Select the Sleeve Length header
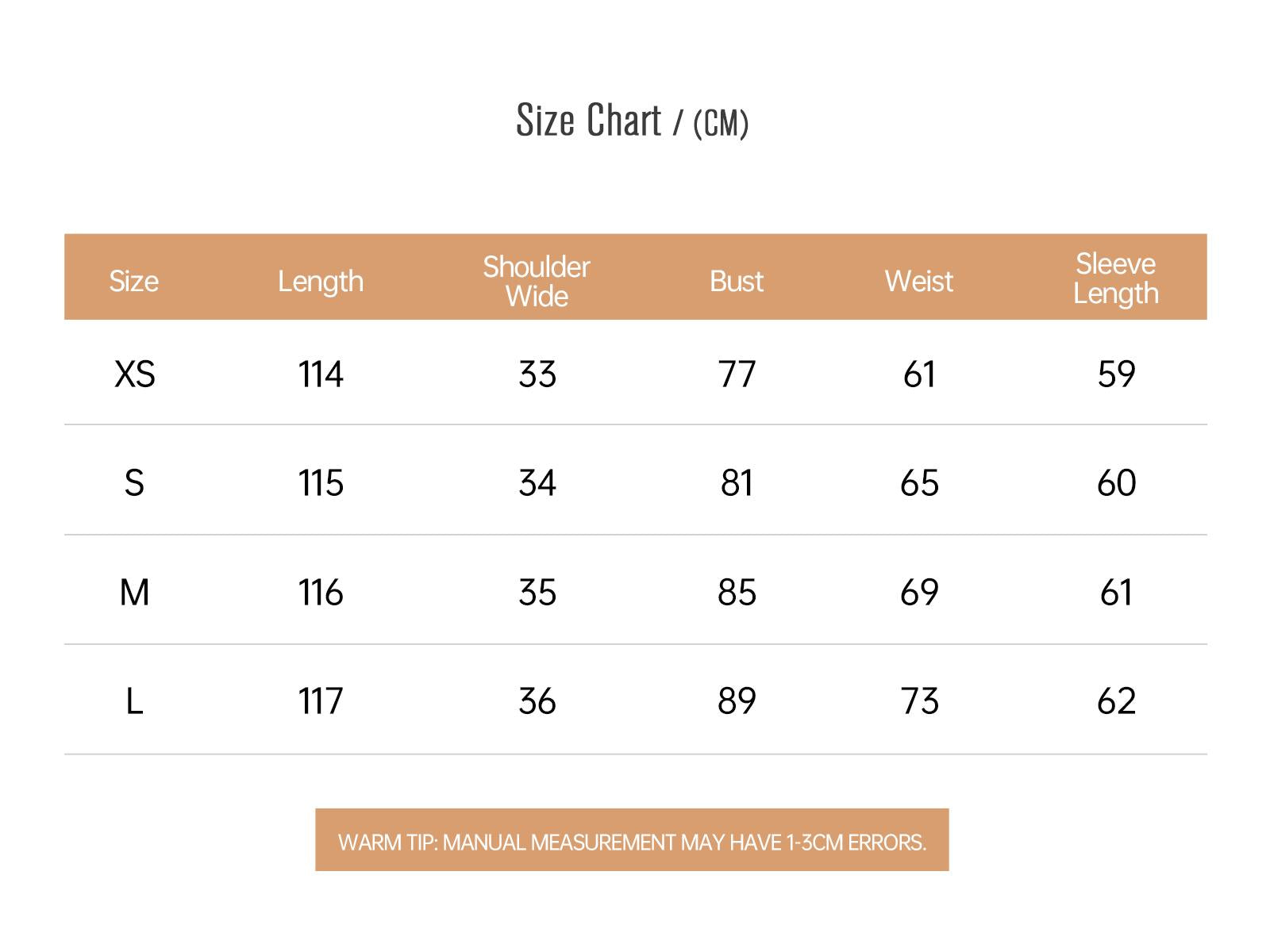The width and height of the screenshot is (1270, 952). tap(1116, 278)
